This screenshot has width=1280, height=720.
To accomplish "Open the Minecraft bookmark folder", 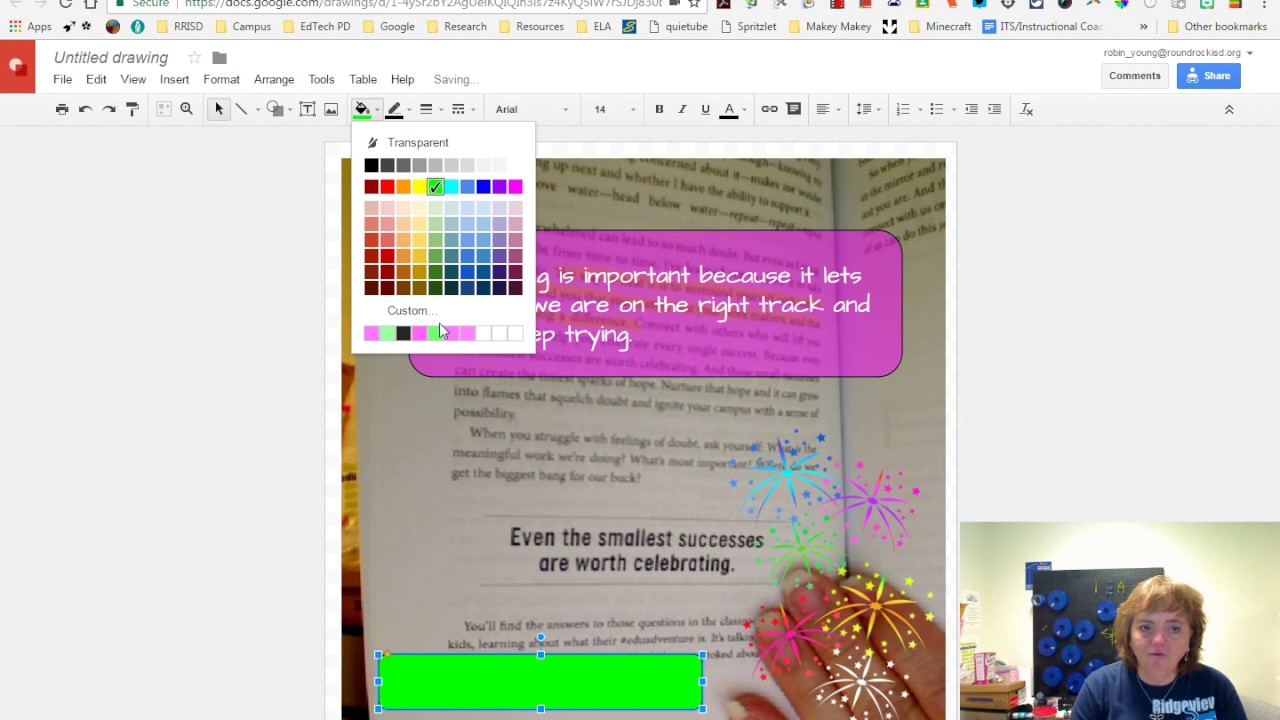I will 939,27.
